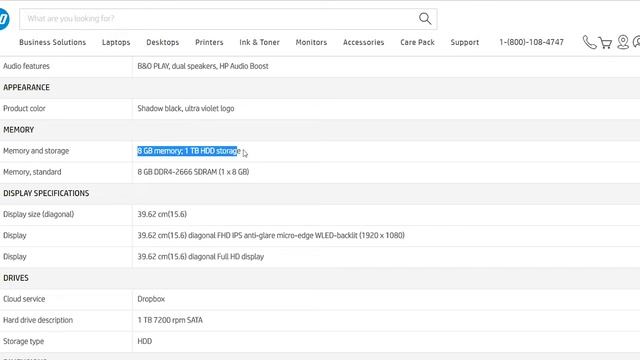The image size is (640, 360).
Task: Open the Printers menu
Action: 209,42
